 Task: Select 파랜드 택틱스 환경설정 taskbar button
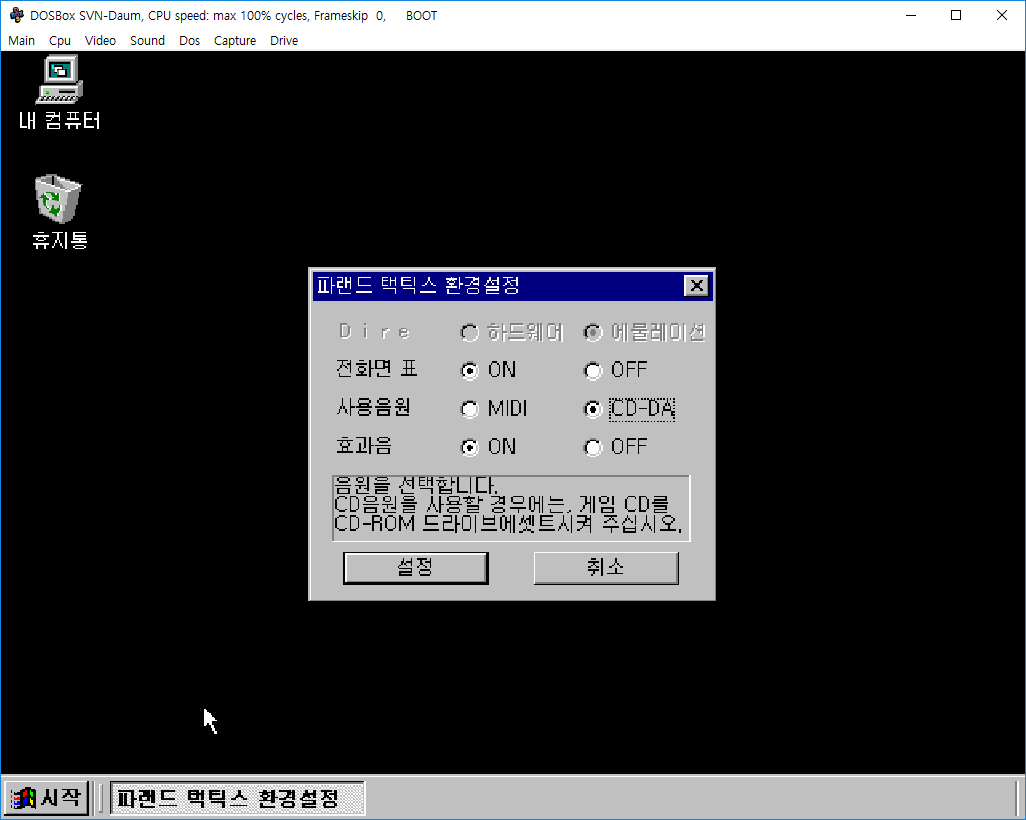point(237,798)
